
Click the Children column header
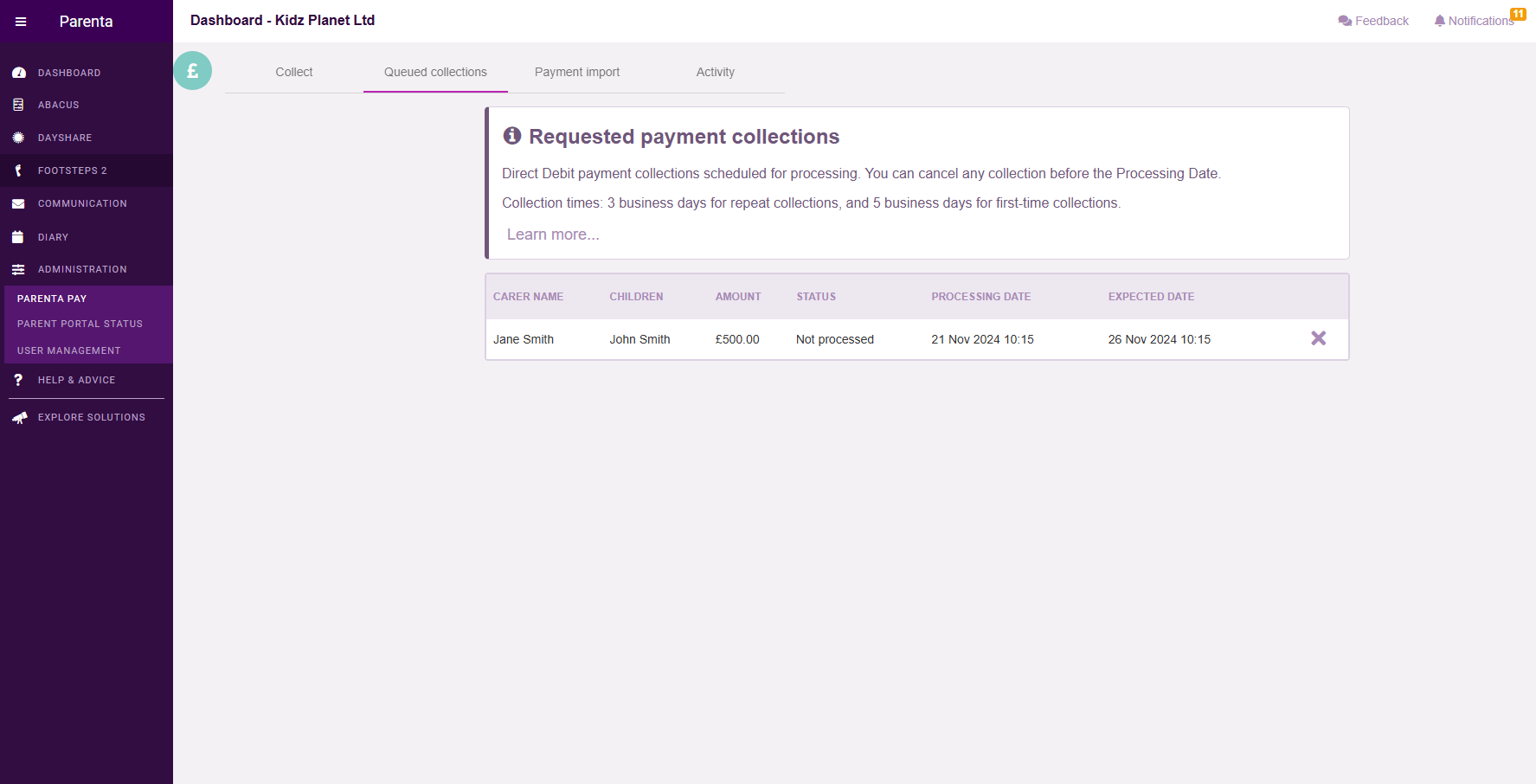click(x=636, y=297)
